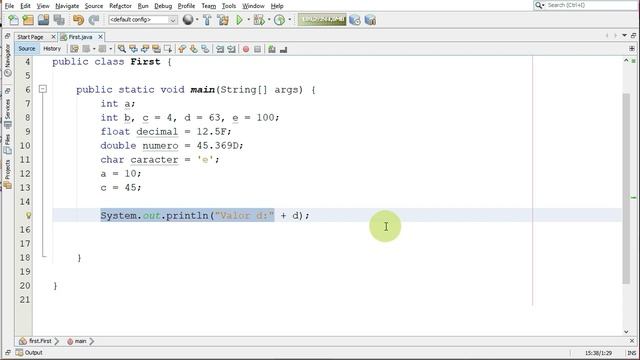Click the last profiler cube icon
640x360 pixels.
point(370,20)
